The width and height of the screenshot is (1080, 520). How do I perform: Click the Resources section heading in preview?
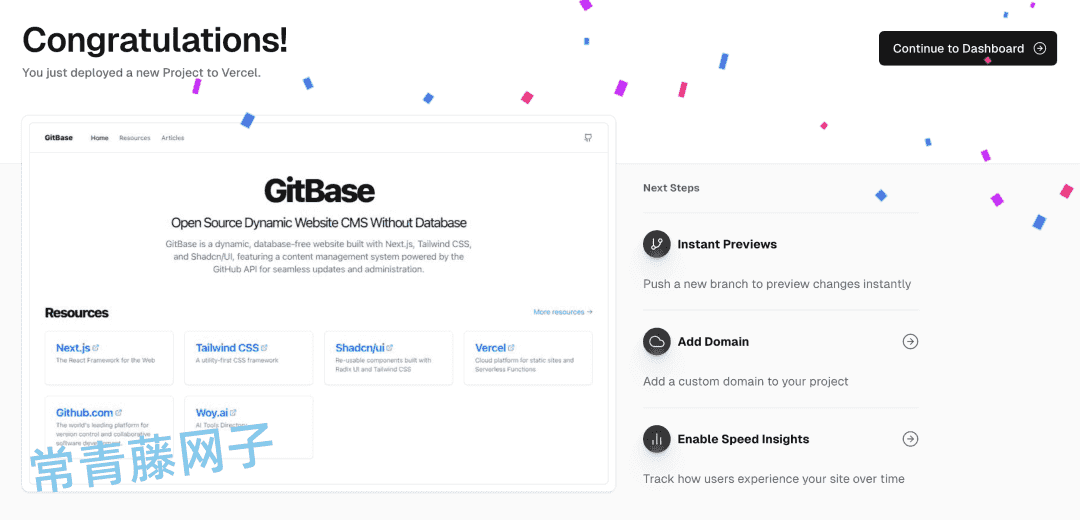point(76,313)
